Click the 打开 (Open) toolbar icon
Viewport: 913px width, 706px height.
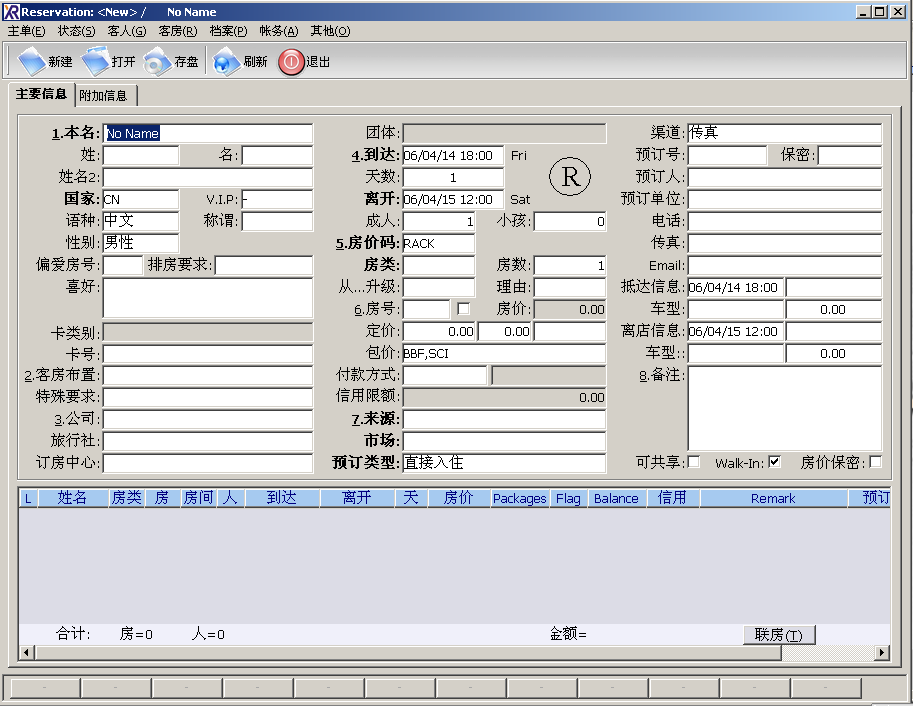[96, 62]
